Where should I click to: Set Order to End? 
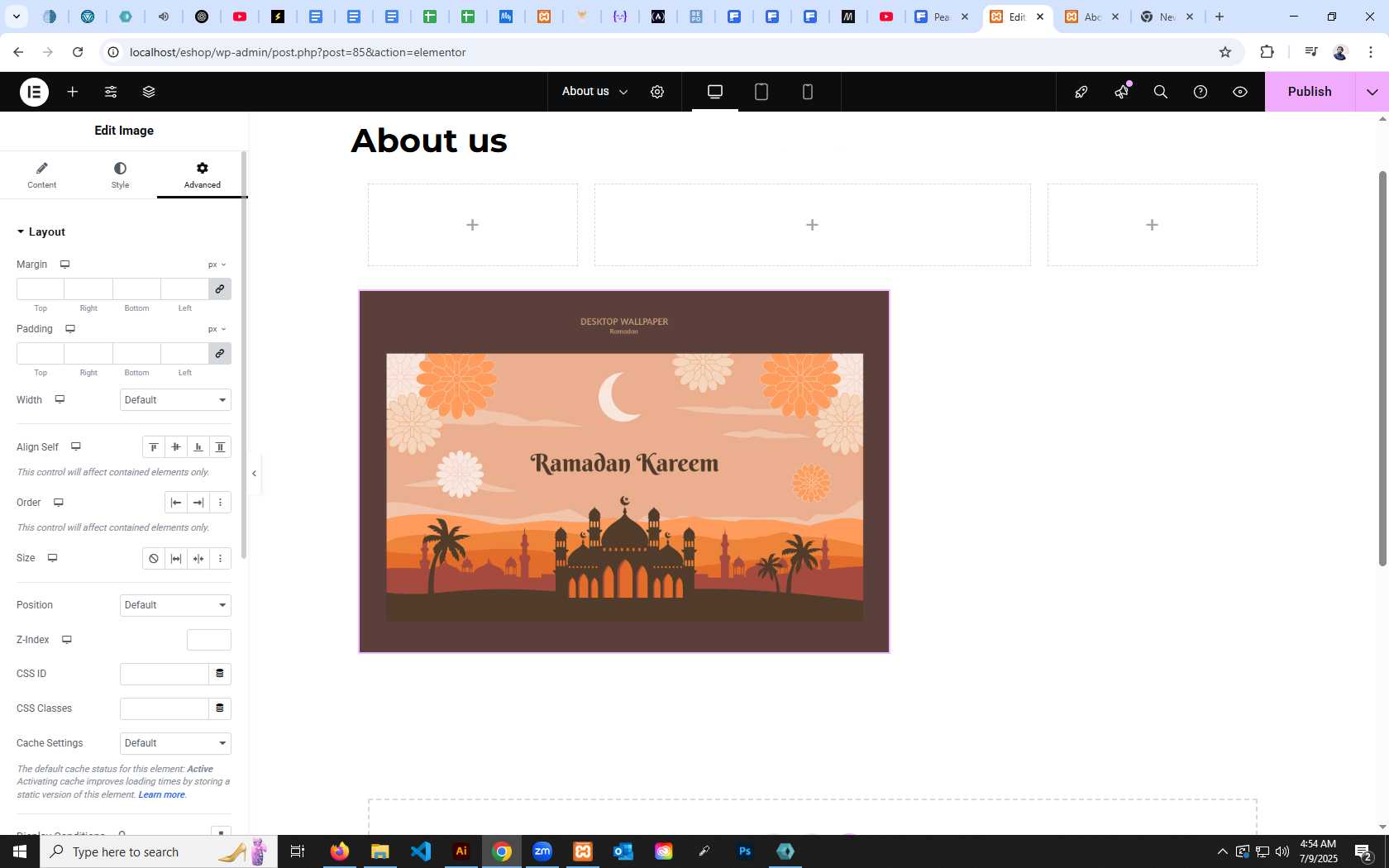tap(198, 503)
